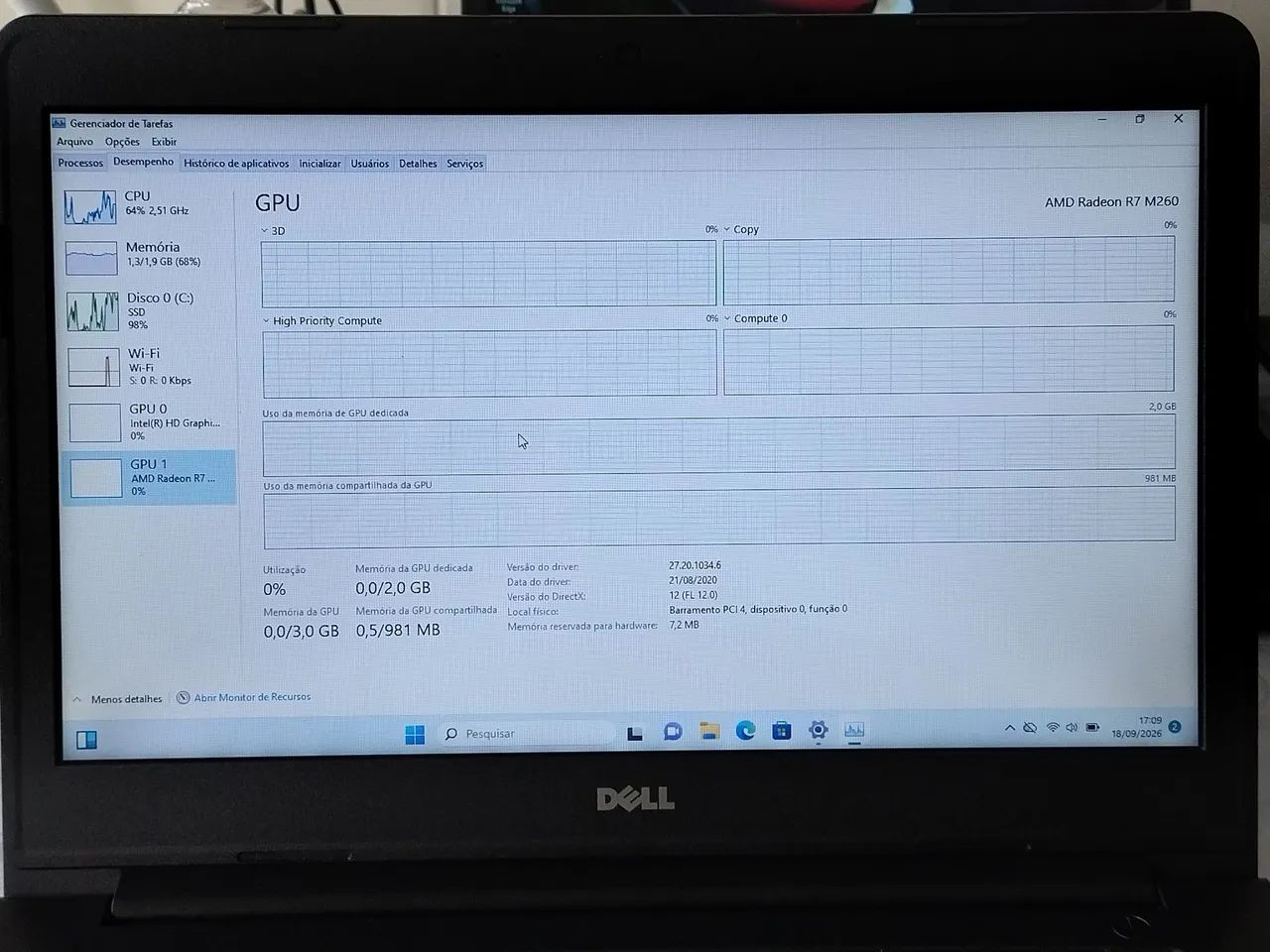
Task: Open Microsoft Store from the taskbar
Action: click(782, 731)
